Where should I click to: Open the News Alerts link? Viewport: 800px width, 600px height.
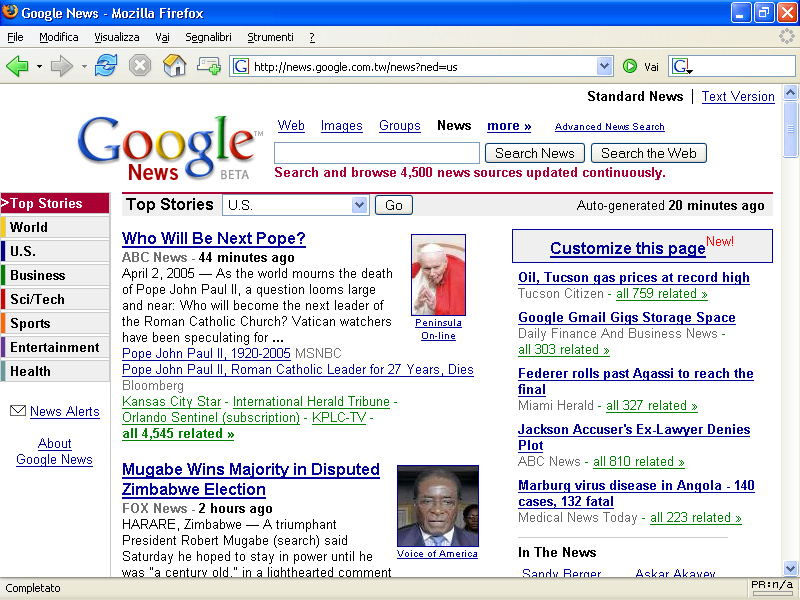[x=65, y=411]
